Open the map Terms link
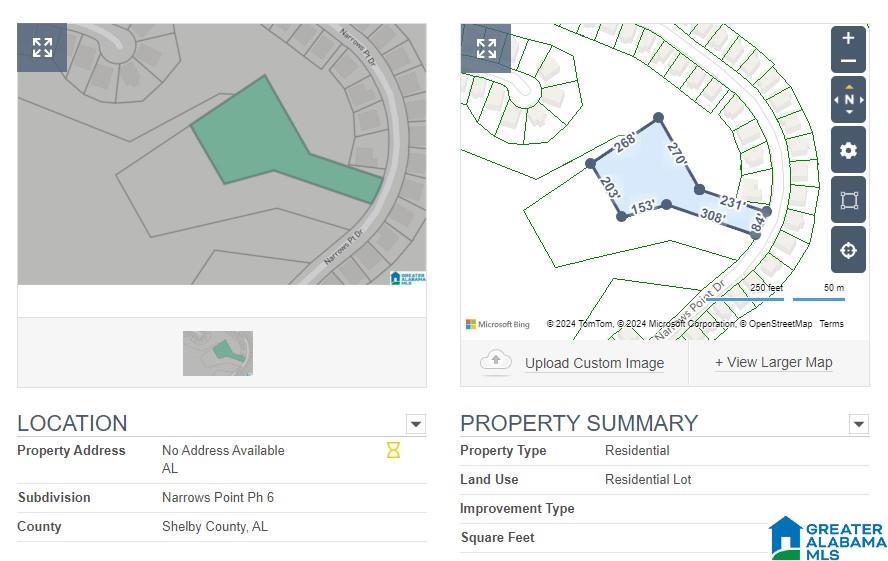888x561 pixels. click(x=831, y=324)
